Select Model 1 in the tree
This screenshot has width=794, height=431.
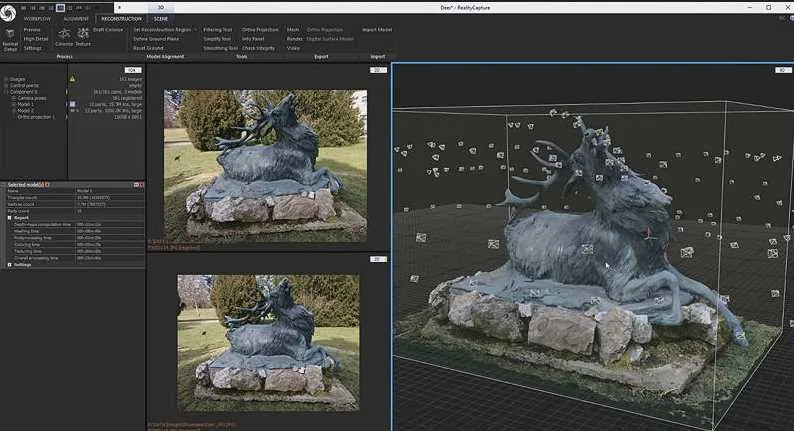point(25,104)
